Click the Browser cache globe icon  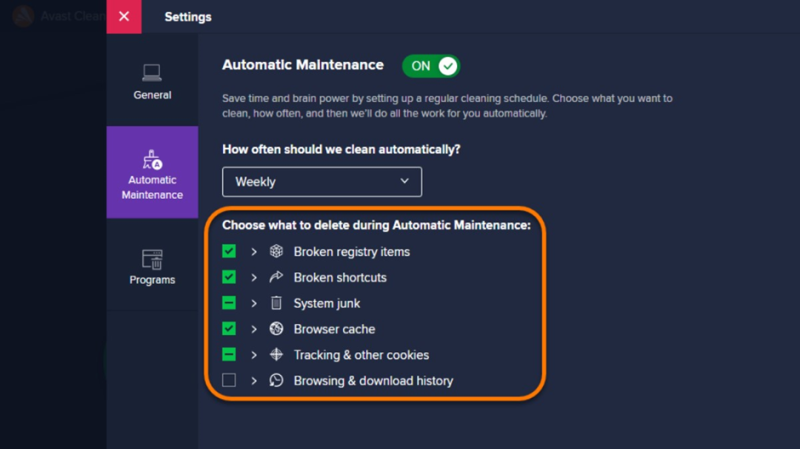pos(276,329)
